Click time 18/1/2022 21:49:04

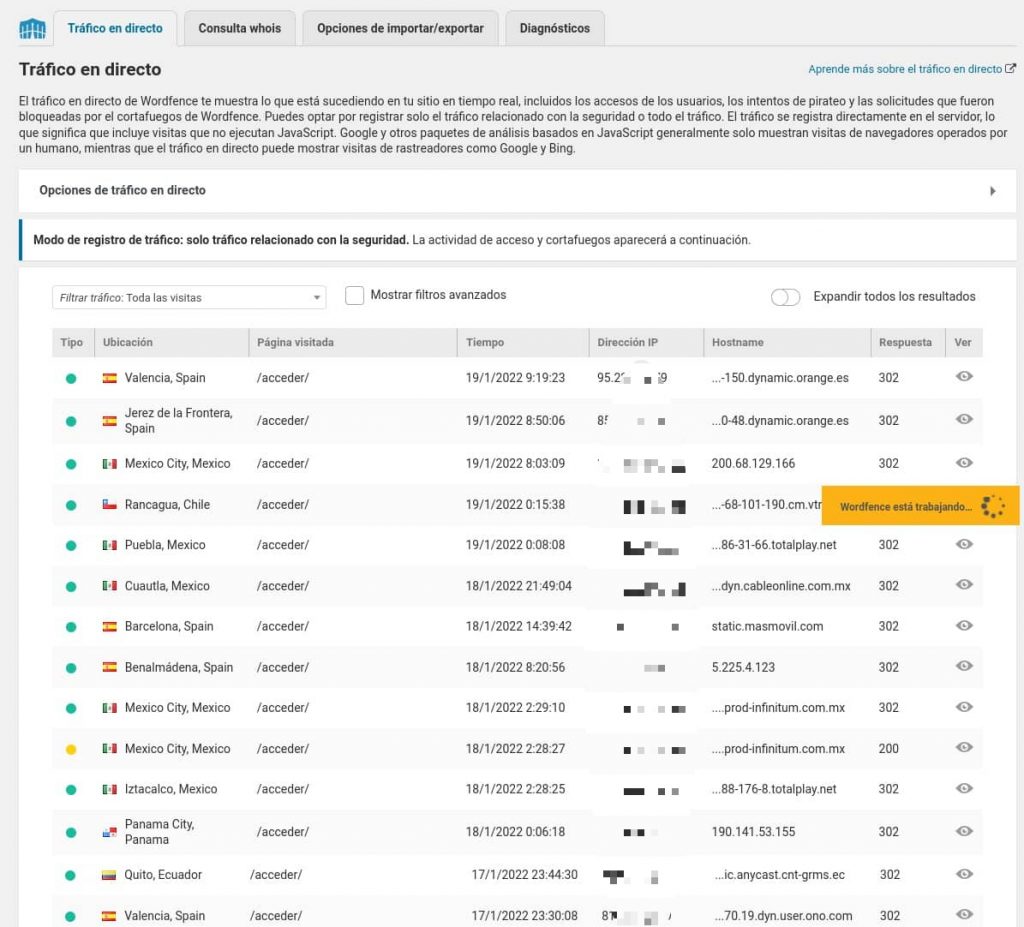click(519, 585)
